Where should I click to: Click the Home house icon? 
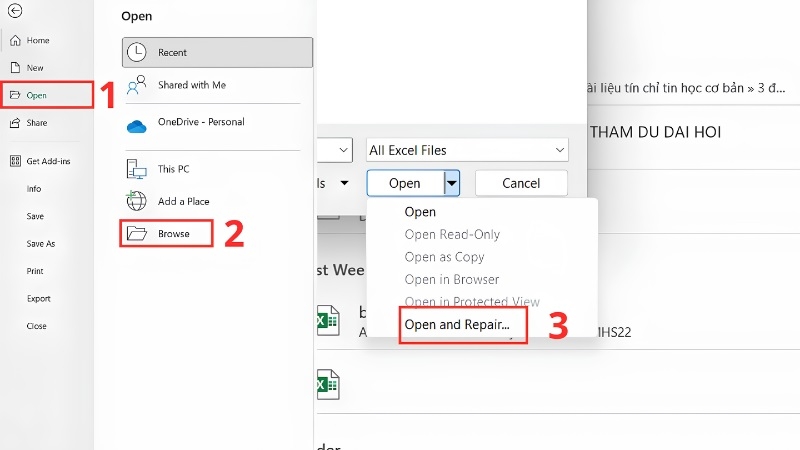point(15,40)
